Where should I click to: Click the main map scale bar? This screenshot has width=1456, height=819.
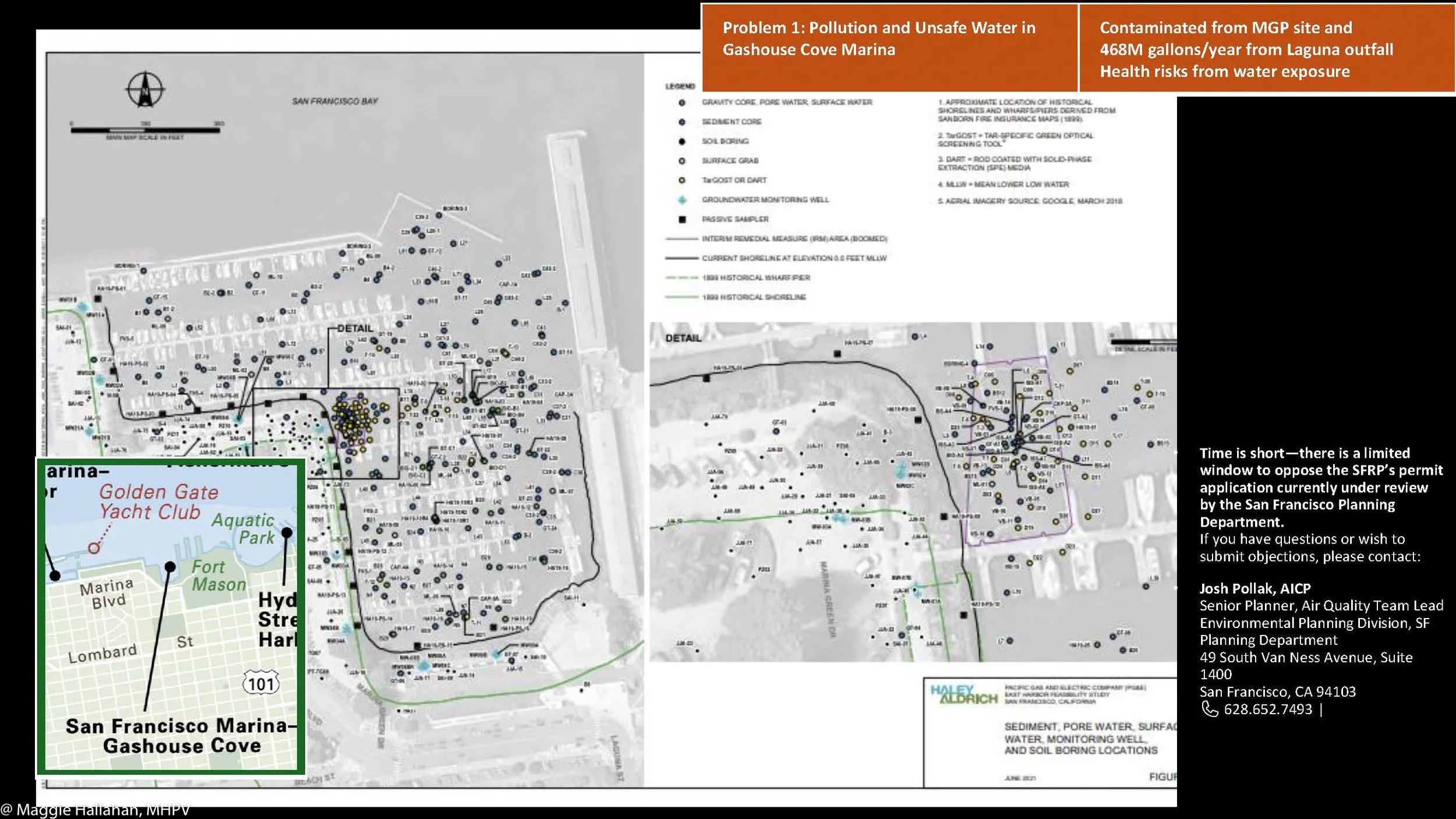(x=145, y=130)
